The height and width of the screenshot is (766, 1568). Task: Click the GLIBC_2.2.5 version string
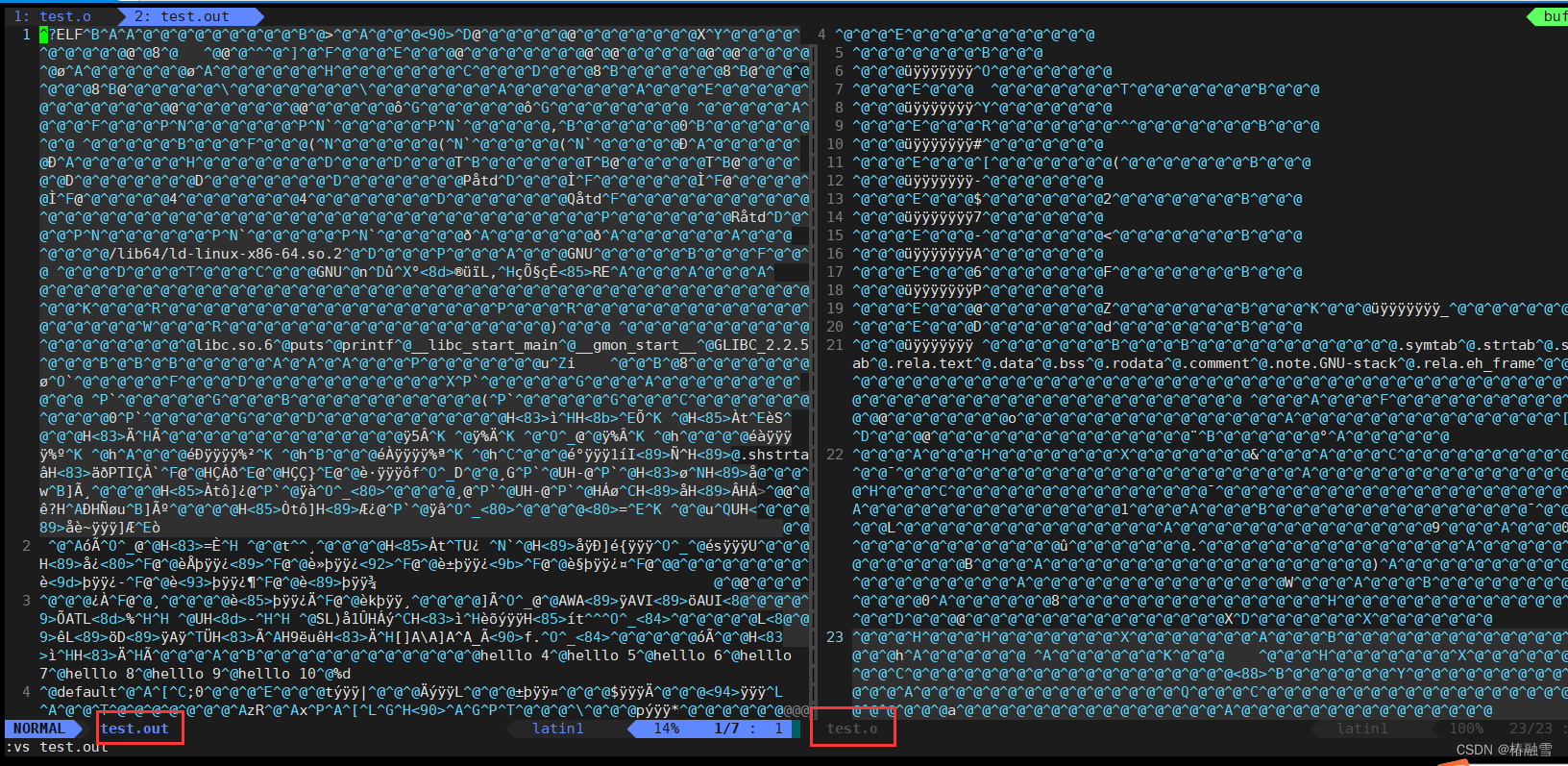click(759, 345)
